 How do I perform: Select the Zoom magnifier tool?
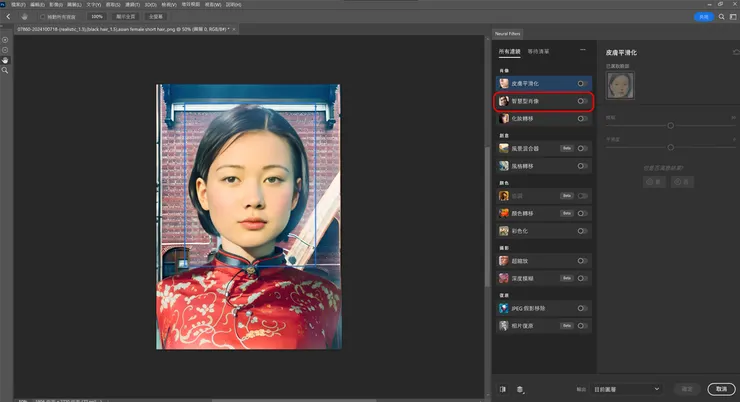tap(5, 71)
